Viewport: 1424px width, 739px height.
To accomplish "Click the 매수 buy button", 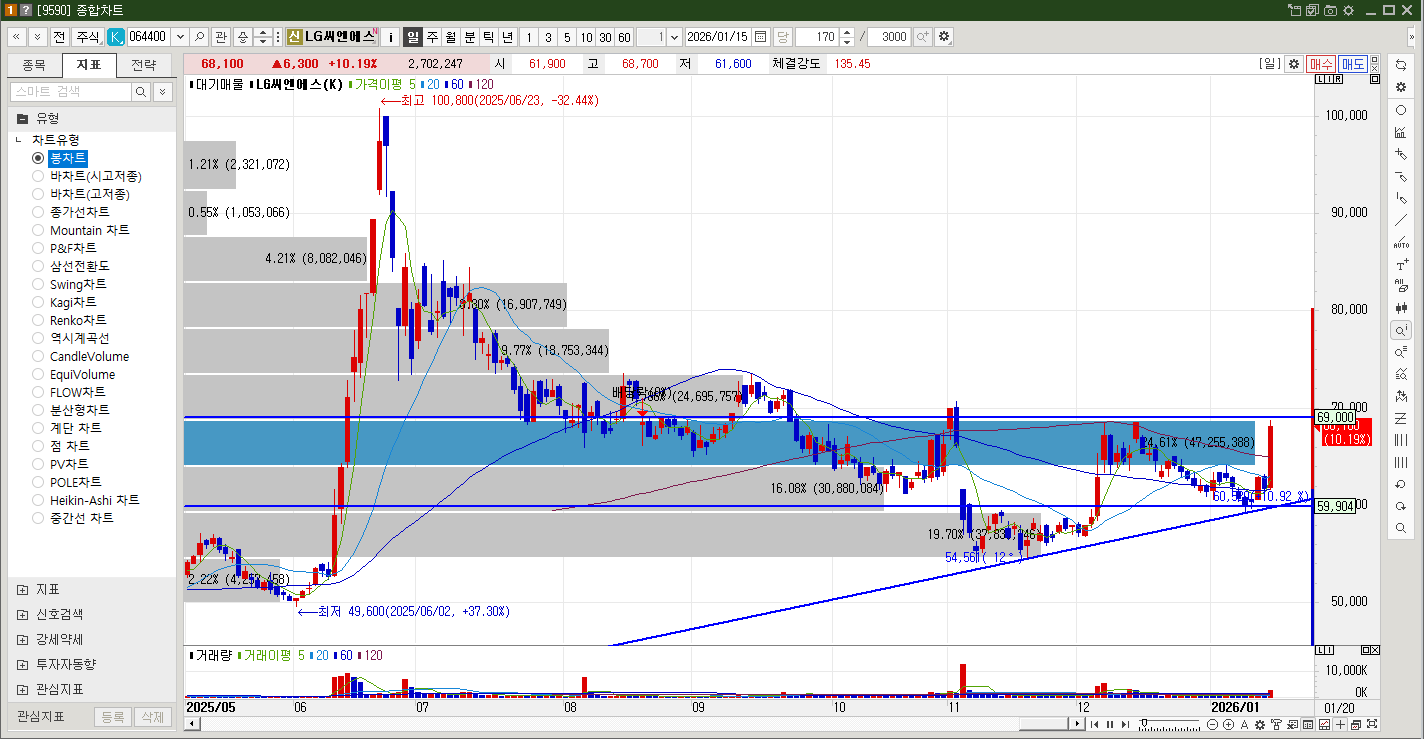I will pos(1321,63).
